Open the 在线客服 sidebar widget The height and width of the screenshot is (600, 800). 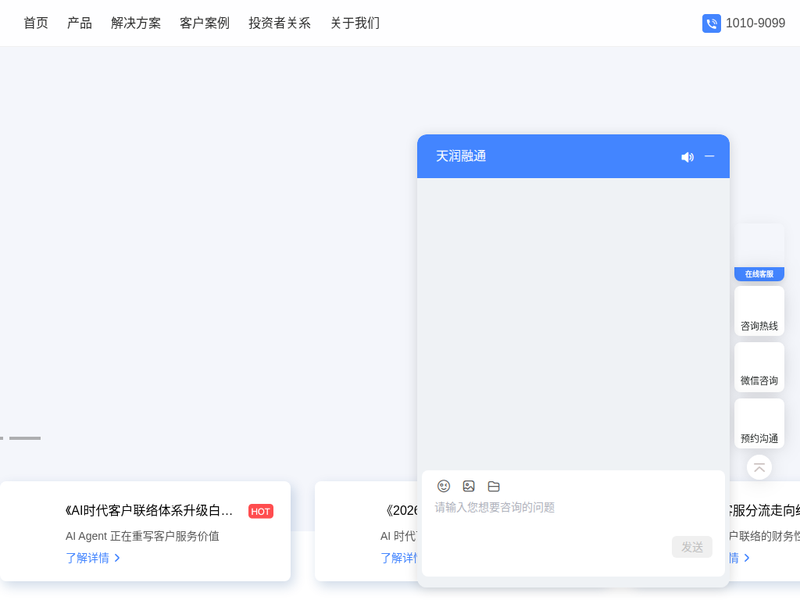click(759, 253)
